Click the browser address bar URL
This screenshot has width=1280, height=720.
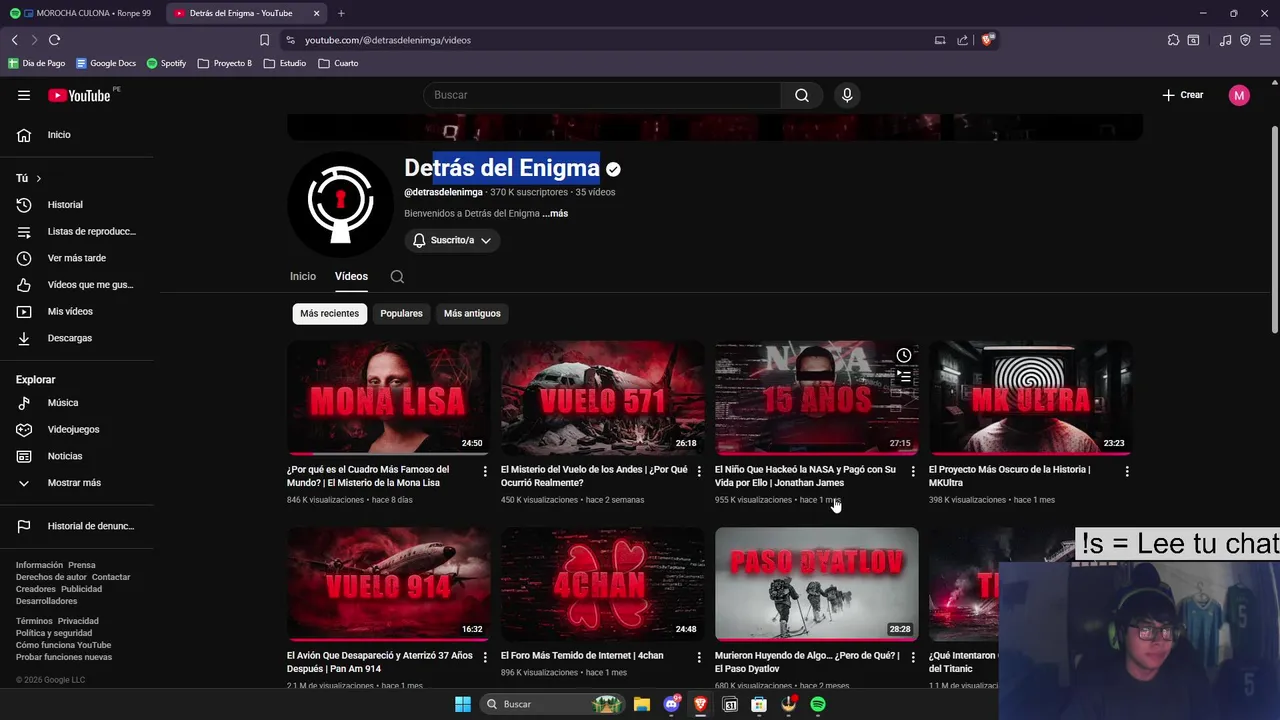388,40
